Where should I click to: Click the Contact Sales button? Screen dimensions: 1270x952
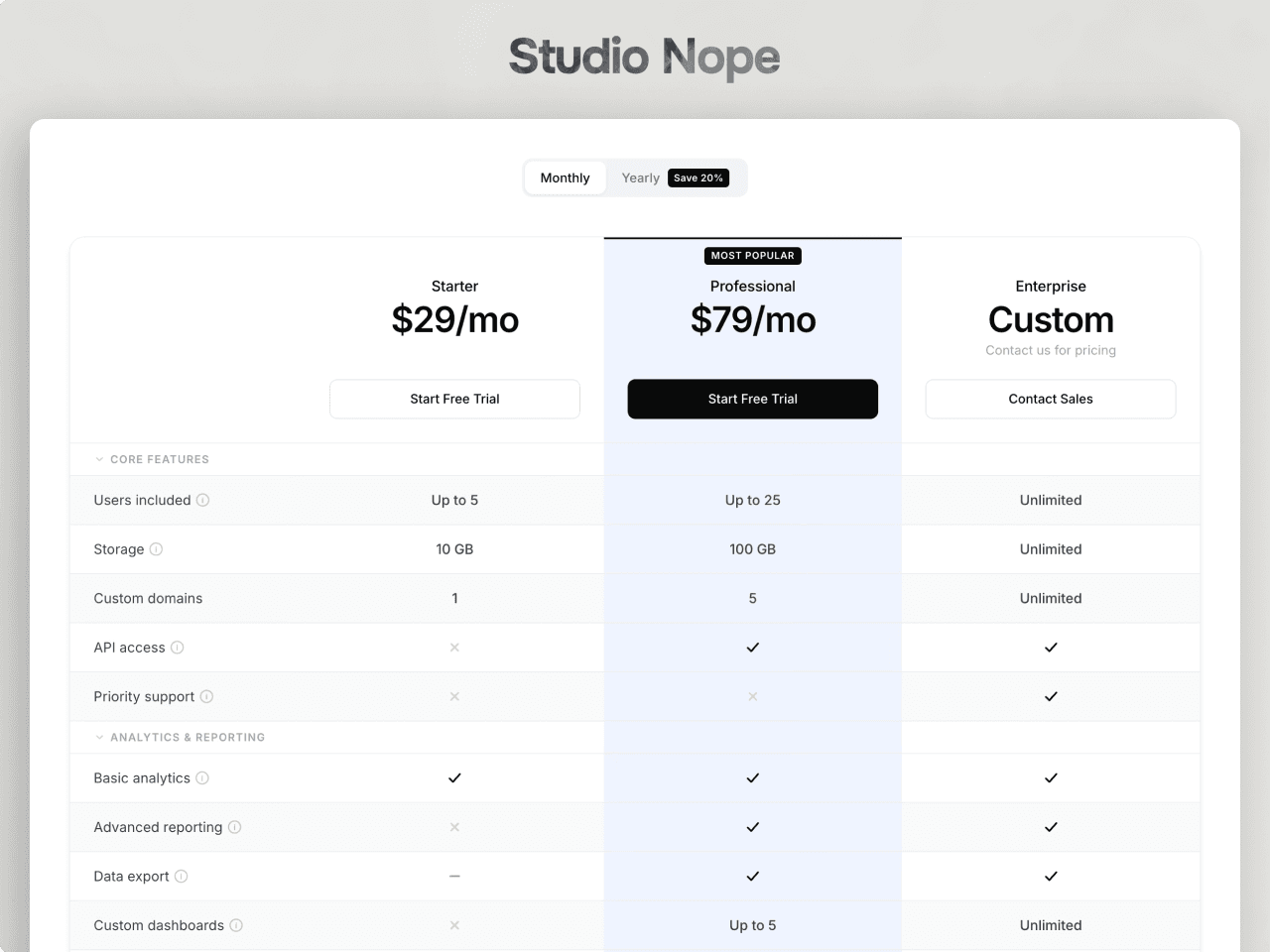[1051, 399]
